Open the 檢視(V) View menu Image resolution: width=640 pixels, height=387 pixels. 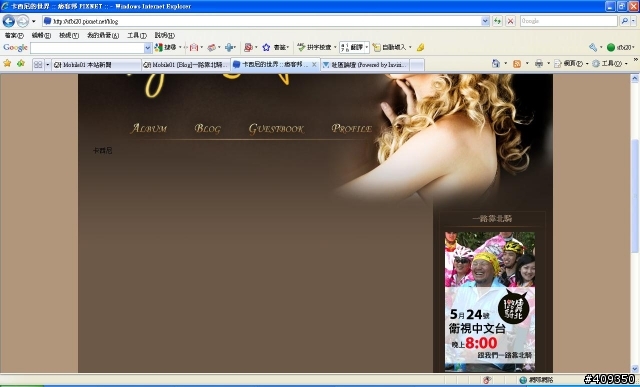(x=69, y=36)
